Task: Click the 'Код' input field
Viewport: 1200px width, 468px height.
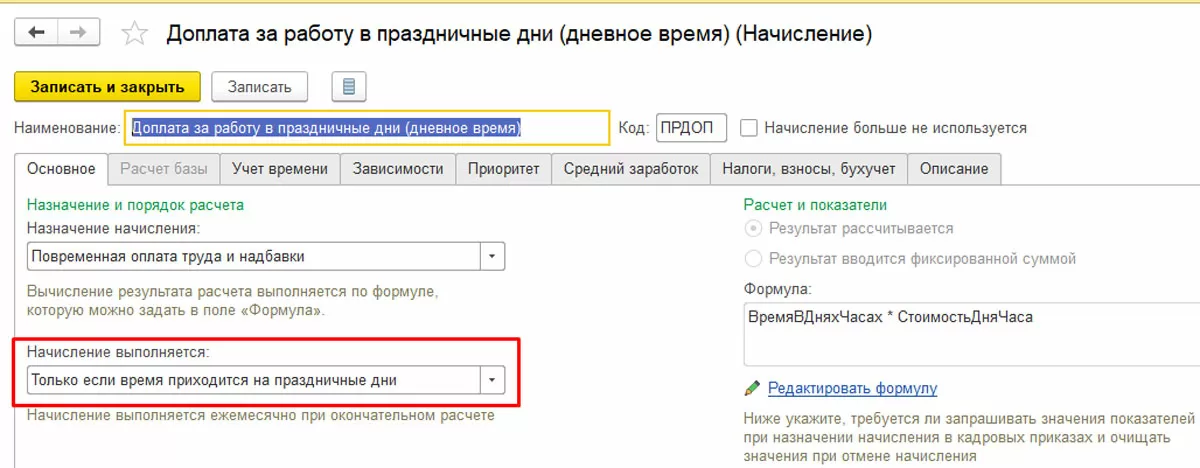Action: coord(691,128)
